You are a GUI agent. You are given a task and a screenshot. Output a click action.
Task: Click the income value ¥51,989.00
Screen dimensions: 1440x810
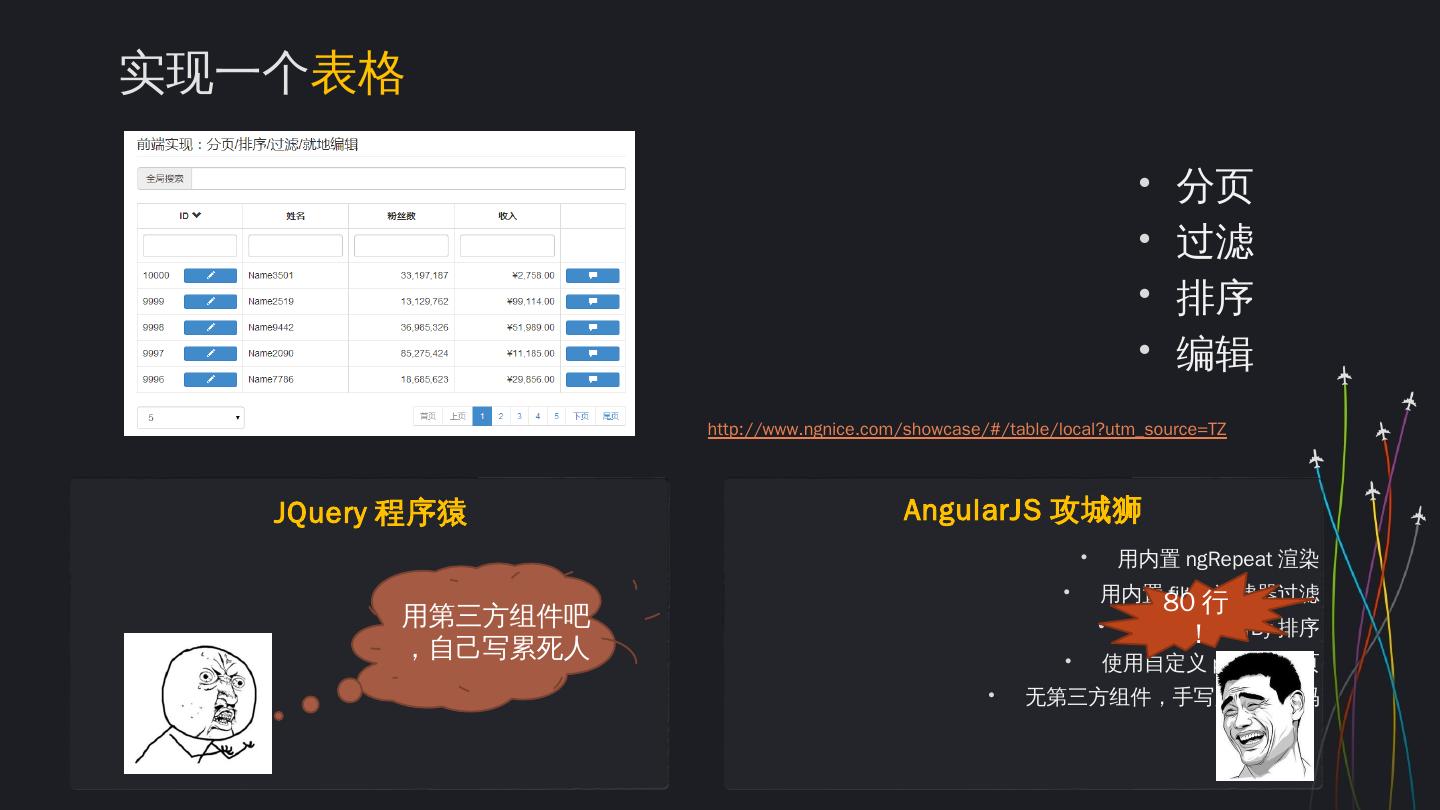click(530, 328)
